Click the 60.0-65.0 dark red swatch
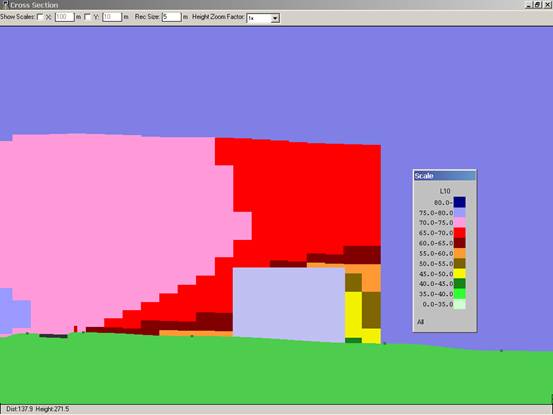 [x=459, y=243]
